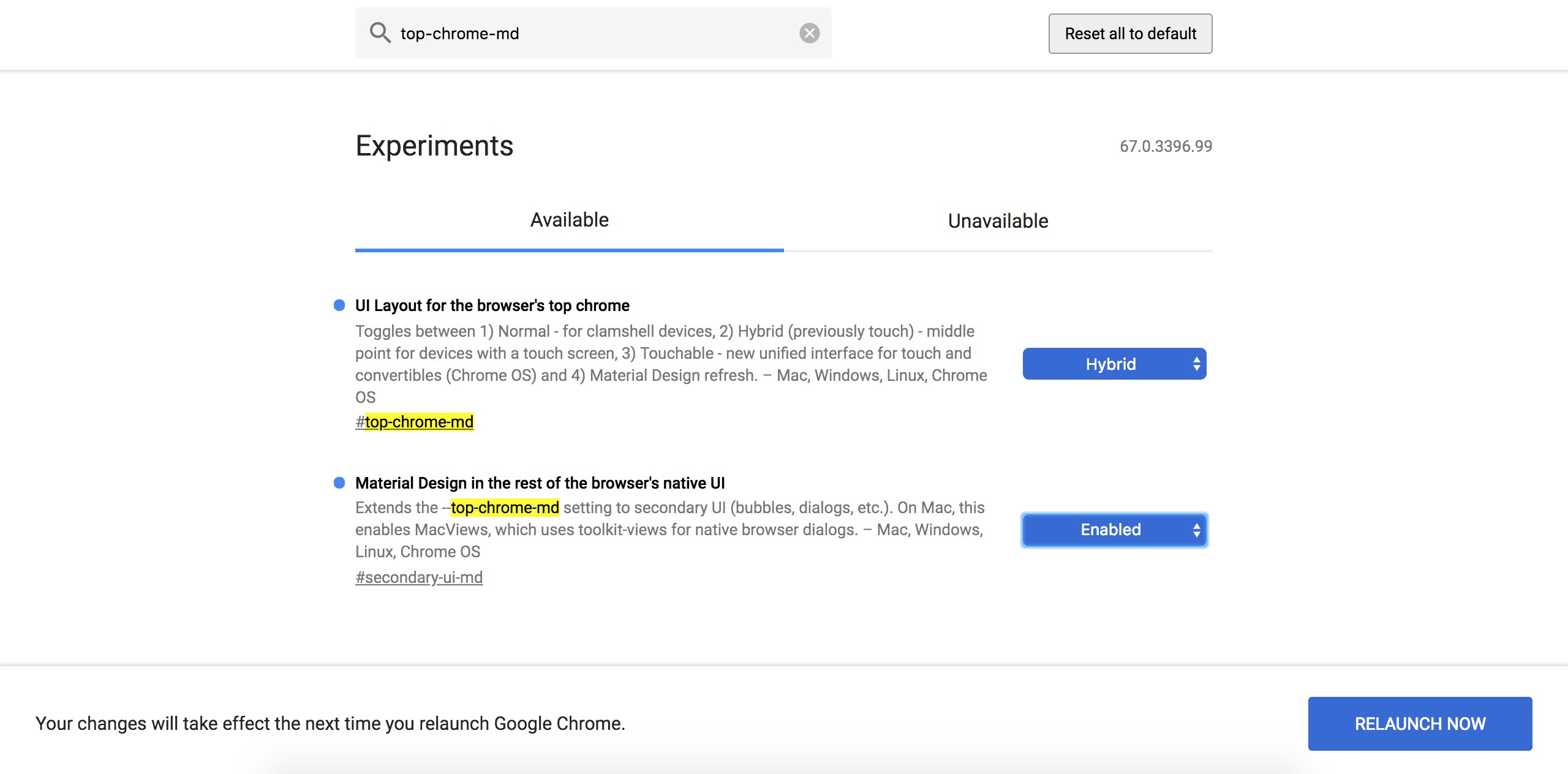Viewport: 1568px width, 774px height.
Task: Open the Hybrid dropdown for top chrome layout
Action: (x=1115, y=364)
